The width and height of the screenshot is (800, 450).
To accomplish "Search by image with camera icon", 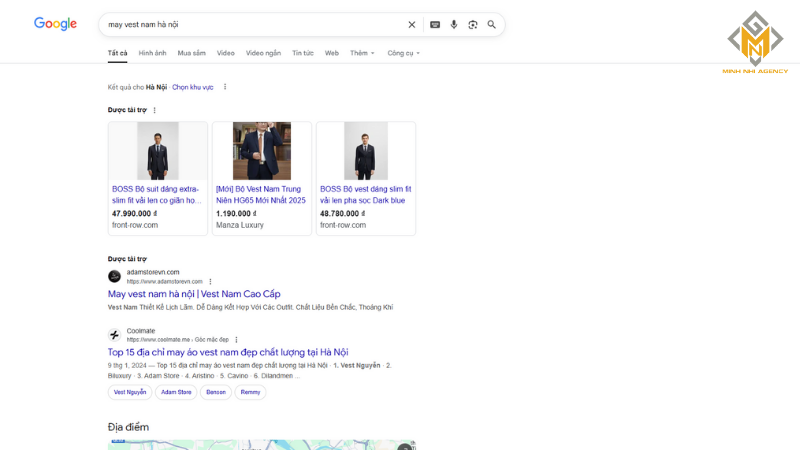I will tap(472, 24).
